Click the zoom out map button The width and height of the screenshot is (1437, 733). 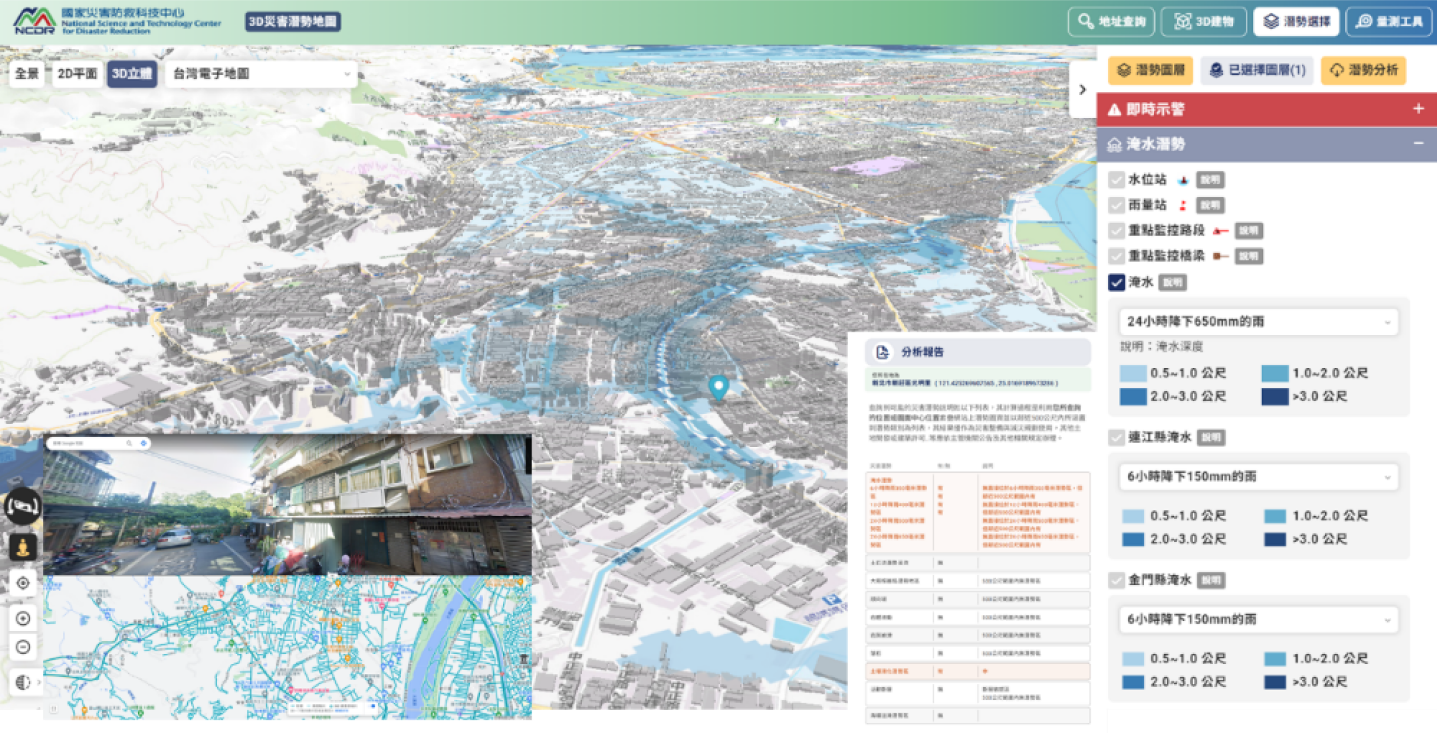[x=23, y=647]
